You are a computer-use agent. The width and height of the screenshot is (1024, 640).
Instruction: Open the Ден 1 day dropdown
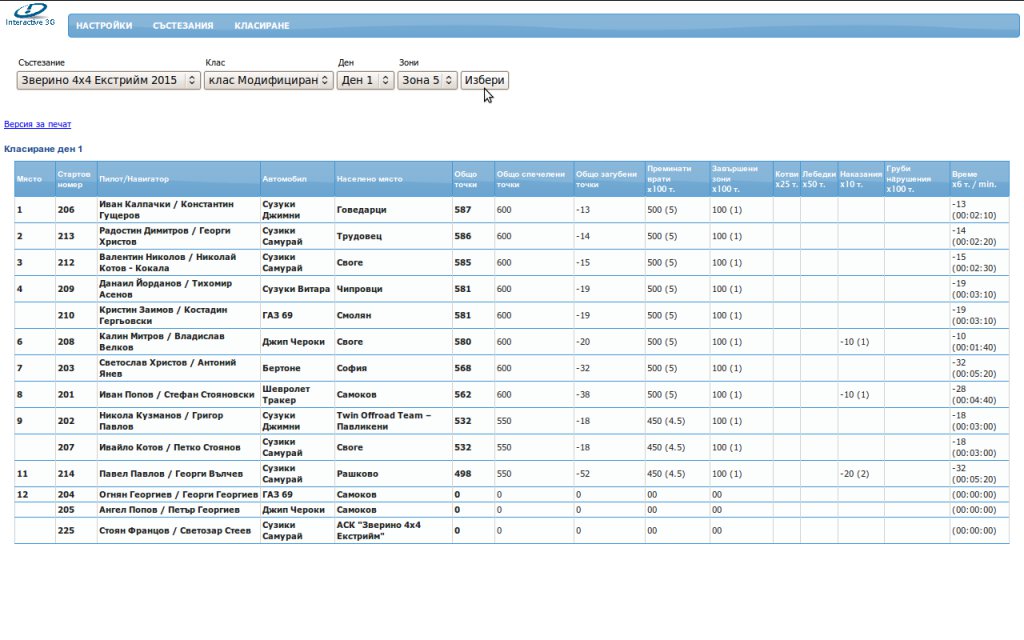(x=365, y=81)
